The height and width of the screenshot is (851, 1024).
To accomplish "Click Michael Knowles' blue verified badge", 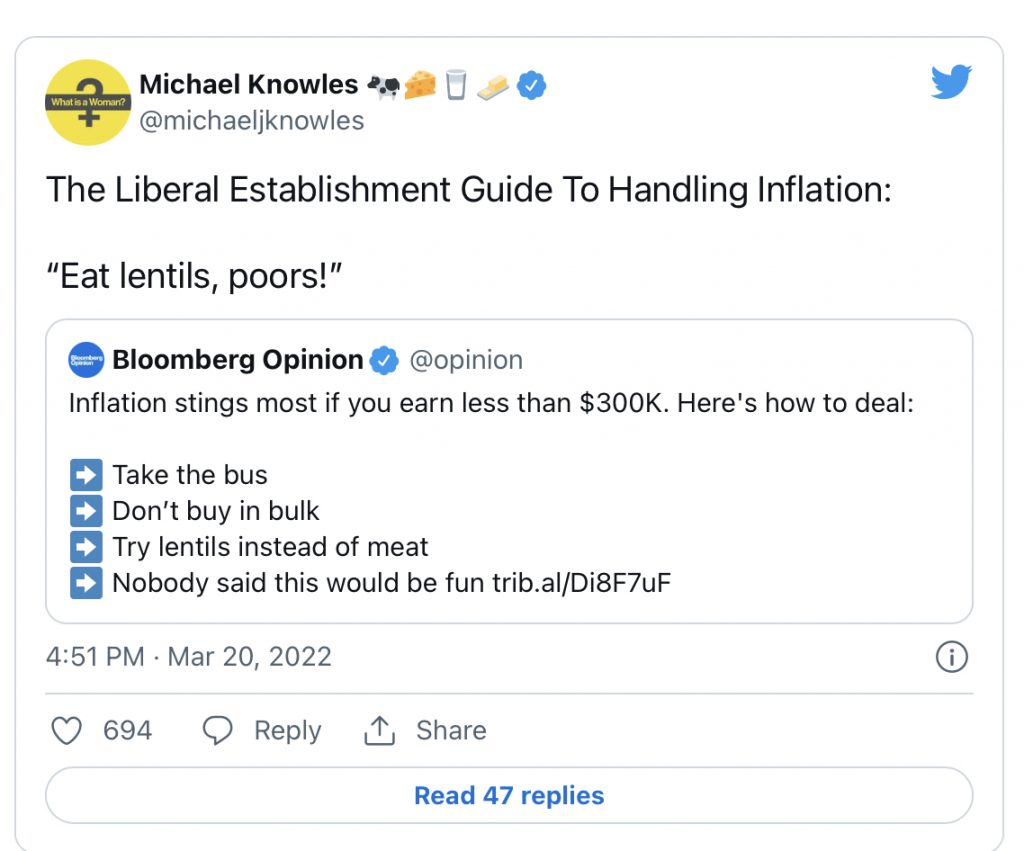I will coord(533,86).
